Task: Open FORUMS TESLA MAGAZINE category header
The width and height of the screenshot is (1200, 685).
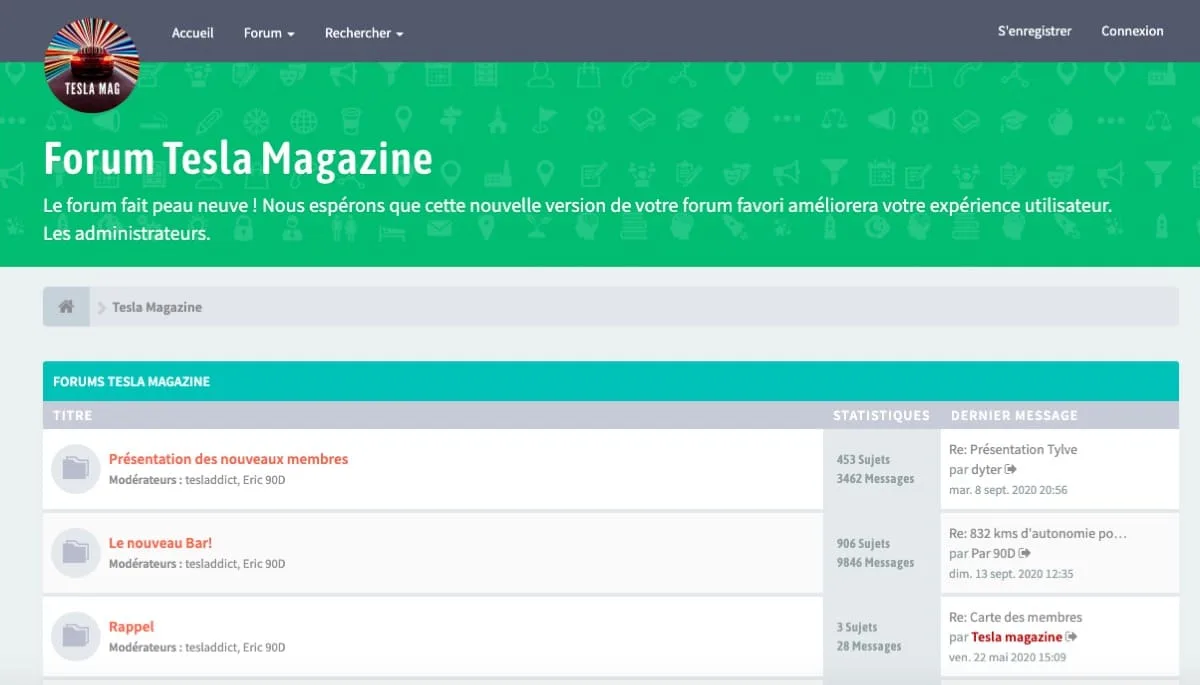Action: pos(131,382)
